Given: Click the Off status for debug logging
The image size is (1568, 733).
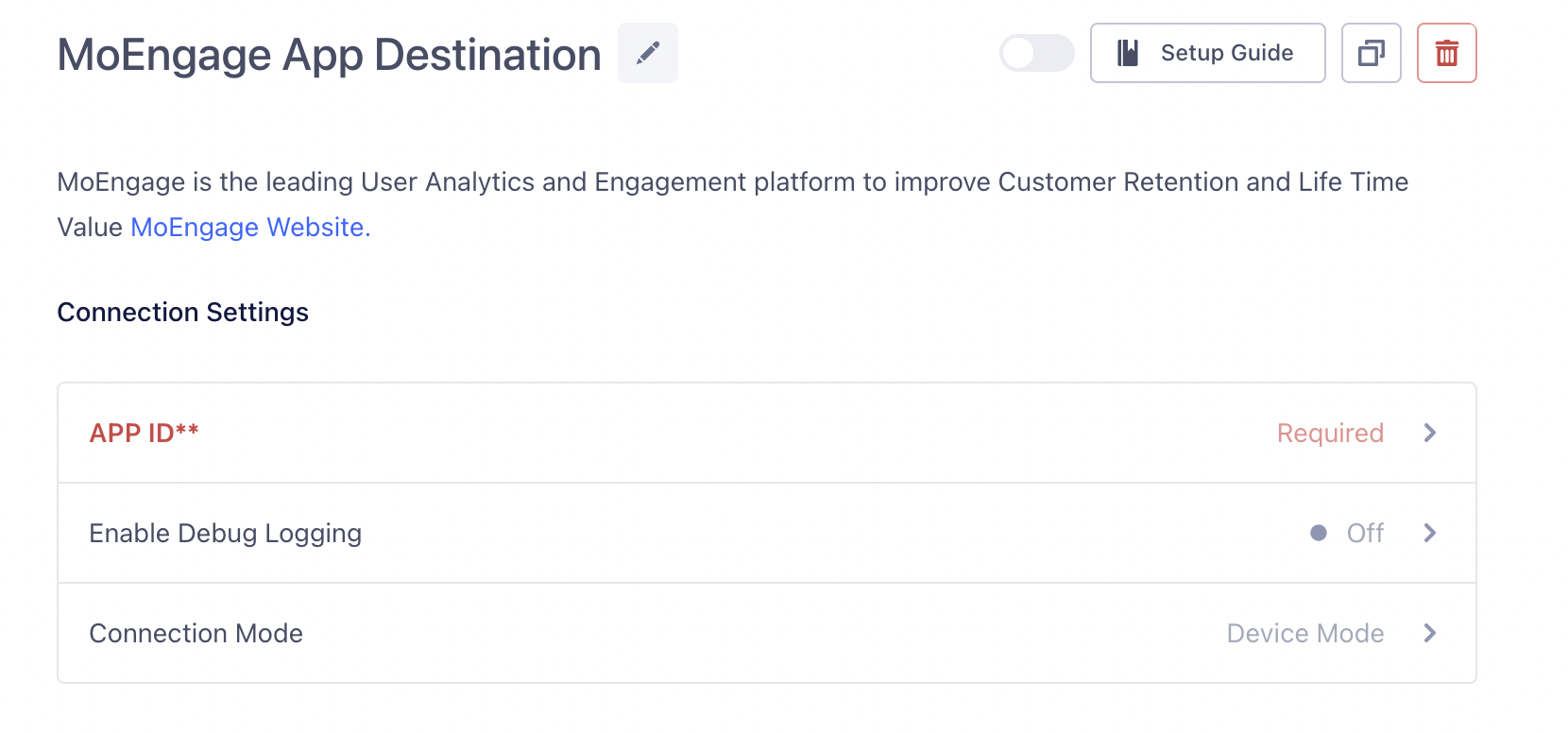Looking at the screenshot, I should pos(1365,533).
